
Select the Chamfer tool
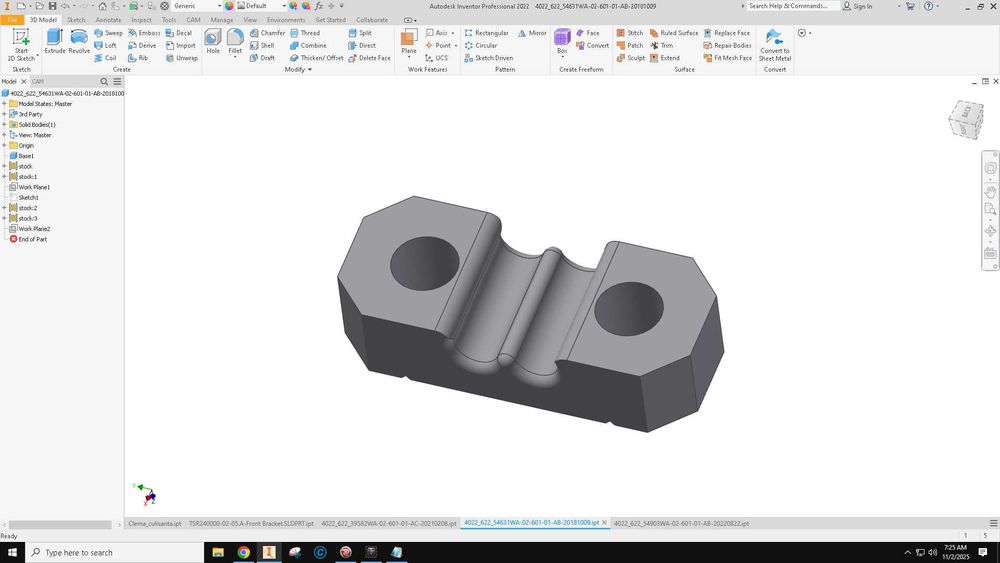267,33
